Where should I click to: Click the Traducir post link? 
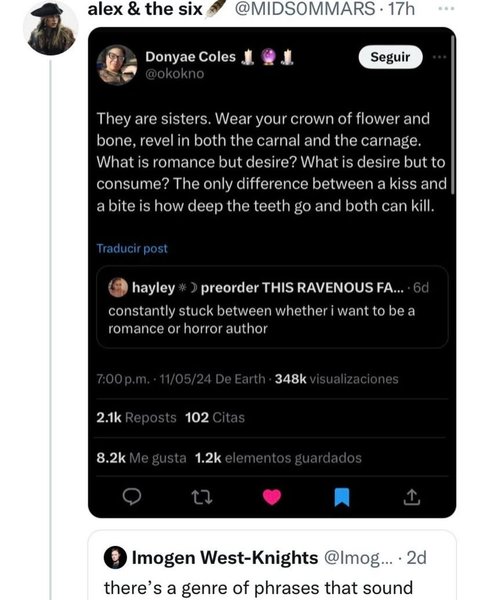[x=132, y=248]
